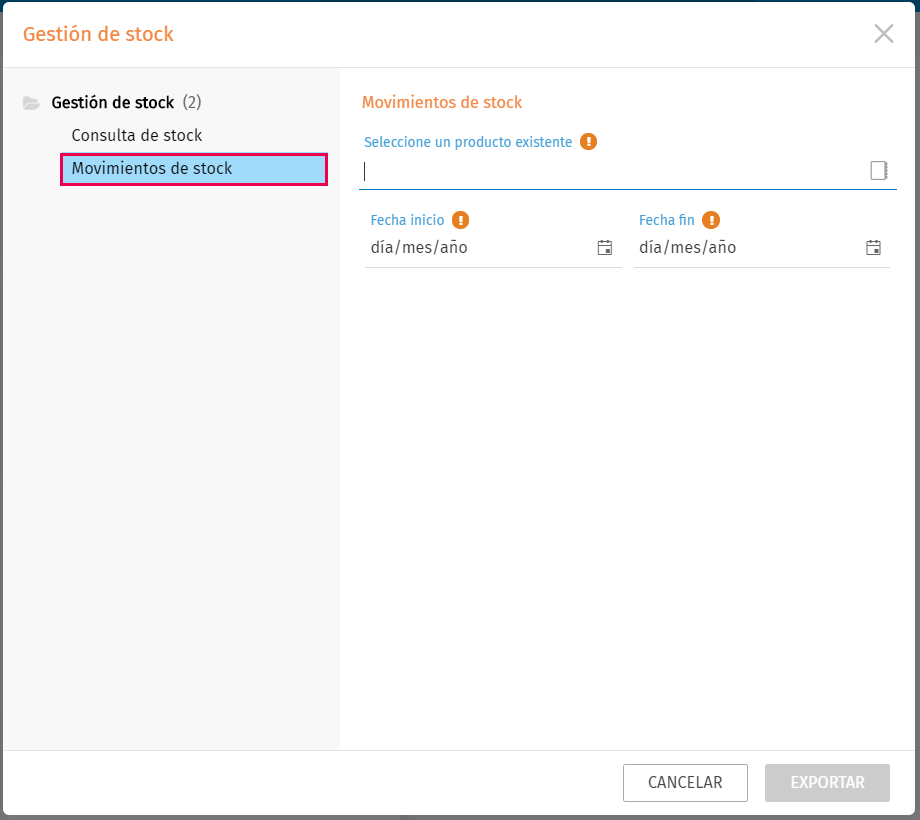
Task: Click the CANCELAR button
Action: [x=685, y=782]
